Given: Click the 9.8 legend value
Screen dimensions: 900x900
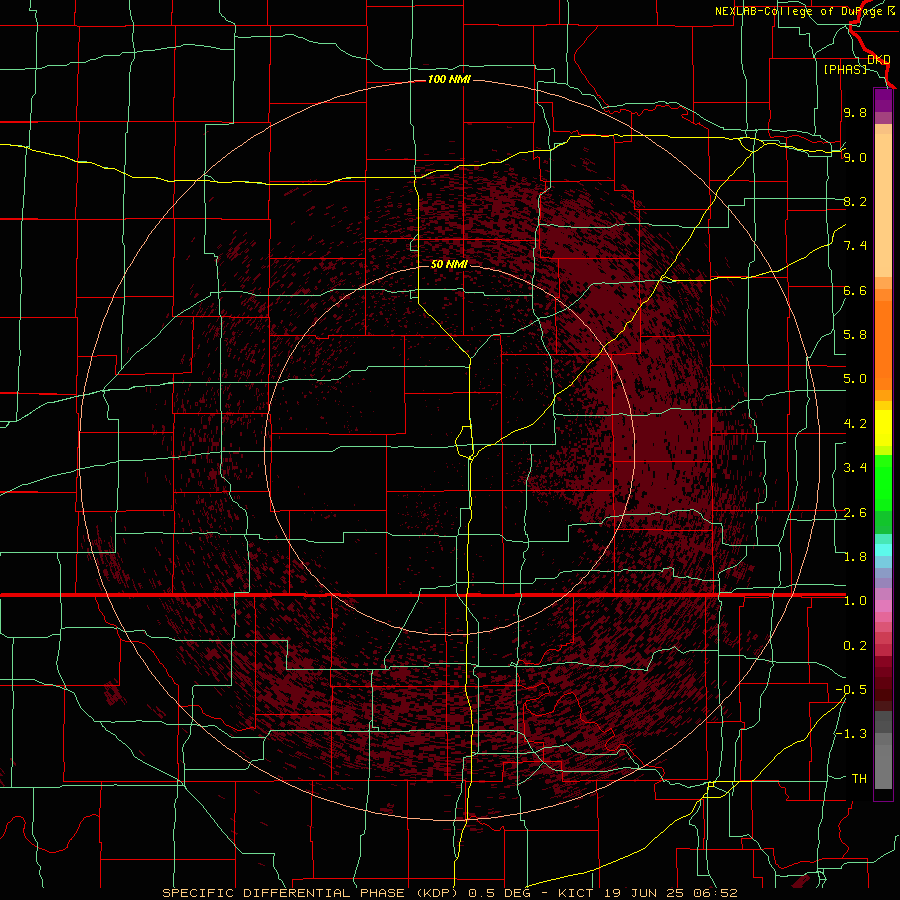Looking at the screenshot, I should [855, 112].
